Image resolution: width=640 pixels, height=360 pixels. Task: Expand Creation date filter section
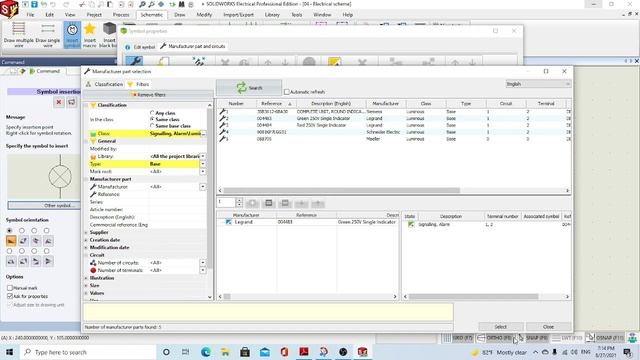coord(86,240)
